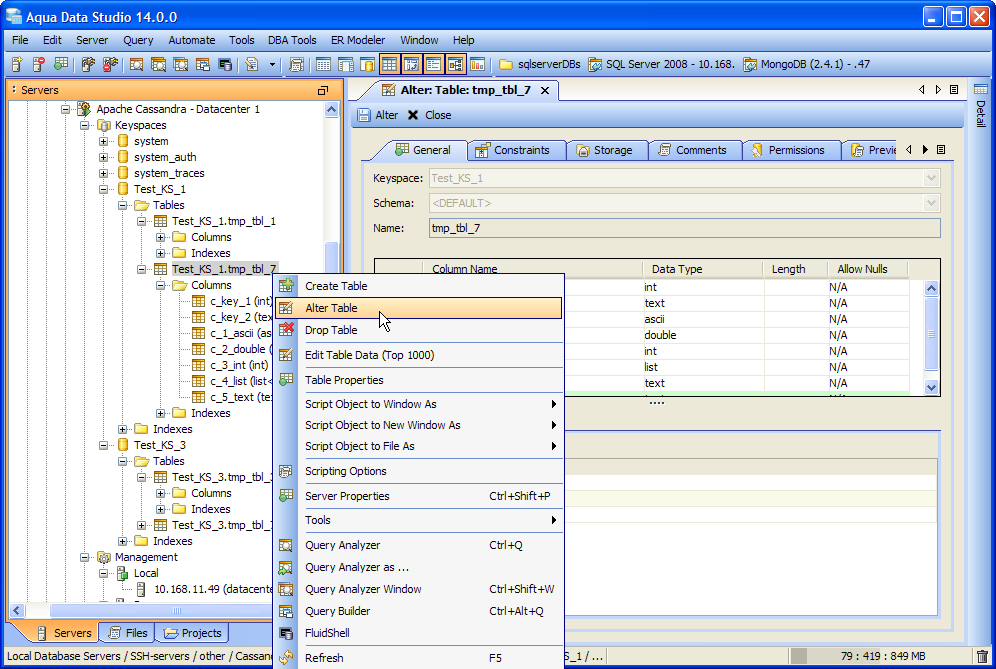Image resolution: width=996 pixels, height=669 pixels.
Task: Switch to the Files tab at bottom
Action: 127,633
